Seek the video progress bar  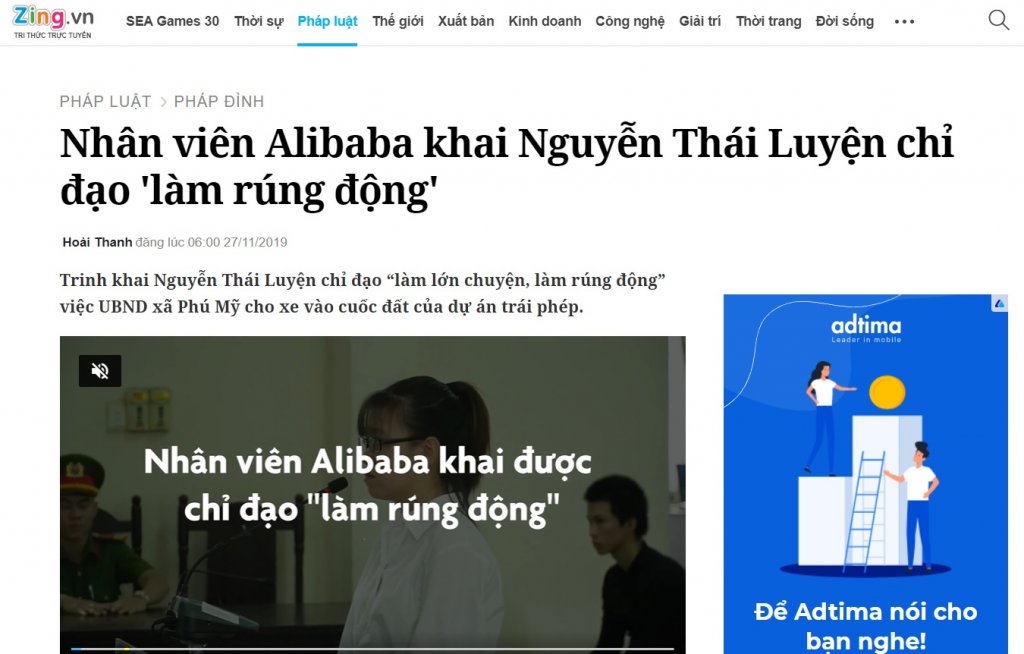372,649
